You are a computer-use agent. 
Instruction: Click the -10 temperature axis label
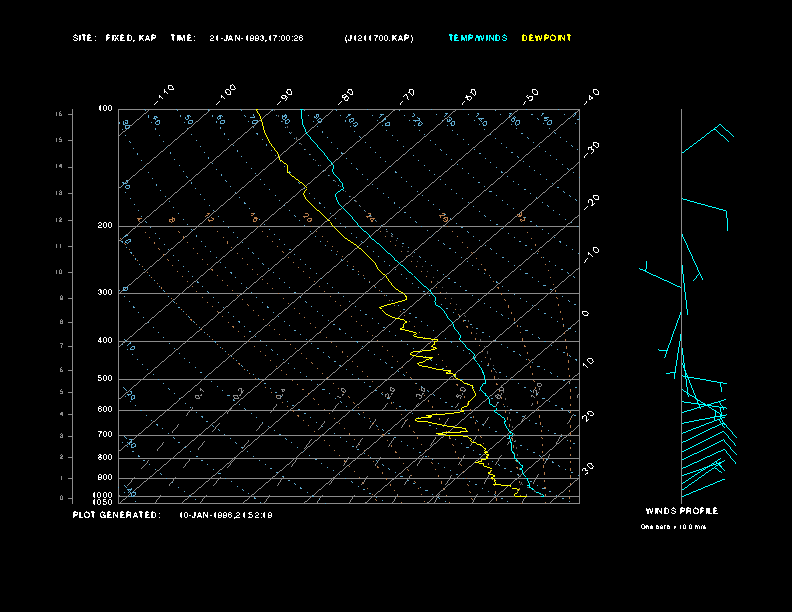click(x=592, y=255)
